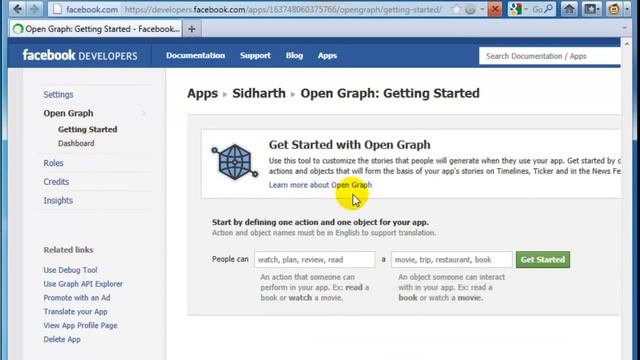Open the Documentation menu
640x360 pixels.
click(x=196, y=56)
